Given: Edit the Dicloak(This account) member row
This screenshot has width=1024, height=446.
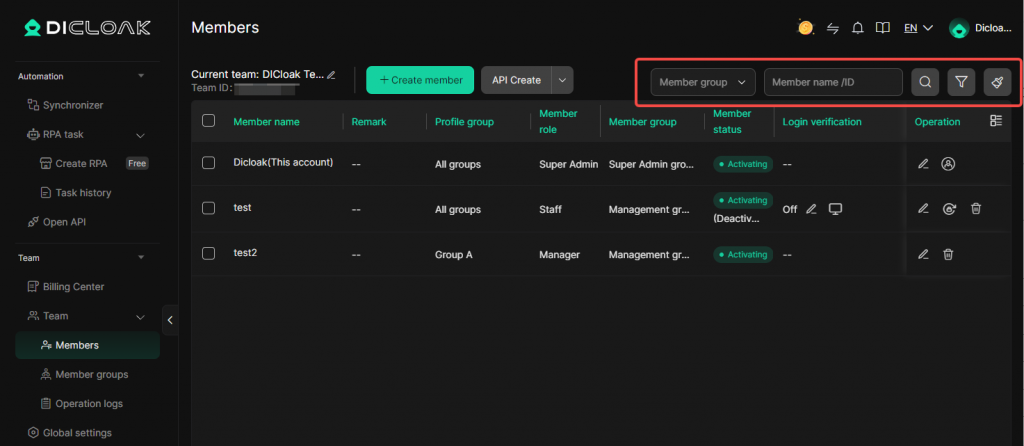Looking at the screenshot, I should click(x=923, y=165).
